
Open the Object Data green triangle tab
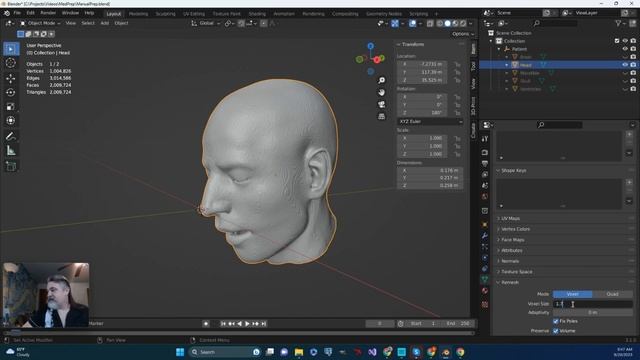[x=484, y=279]
